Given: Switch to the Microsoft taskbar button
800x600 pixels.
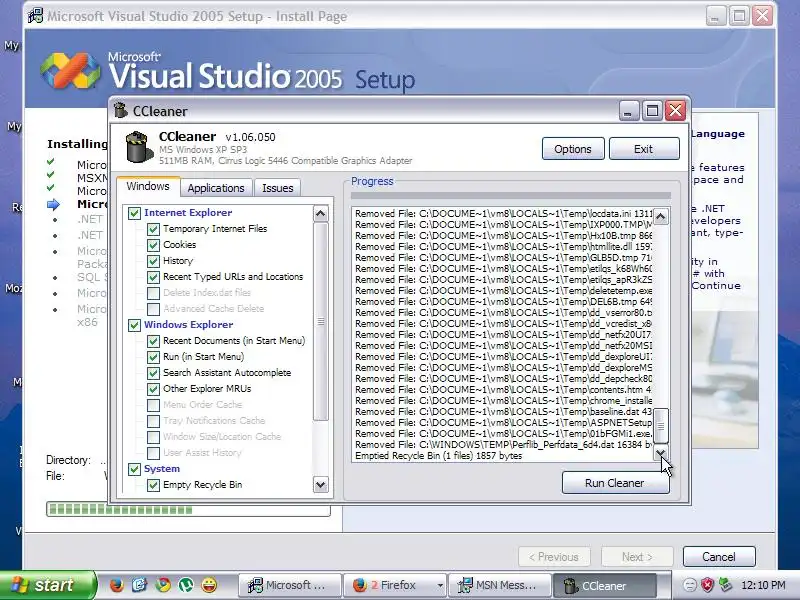Looking at the screenshot, I should tap(290, 585).
